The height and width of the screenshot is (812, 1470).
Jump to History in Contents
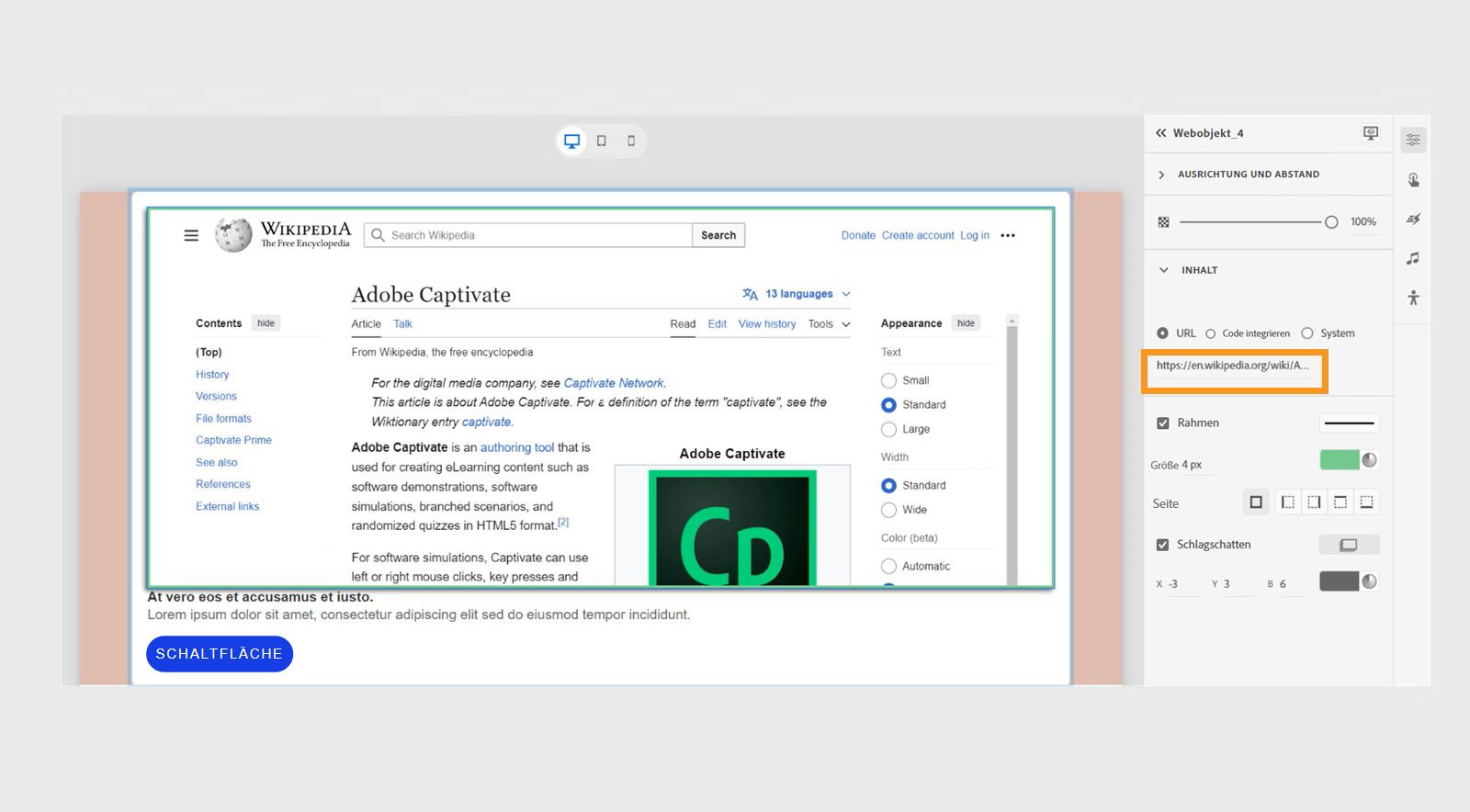[x=212, y=375]
